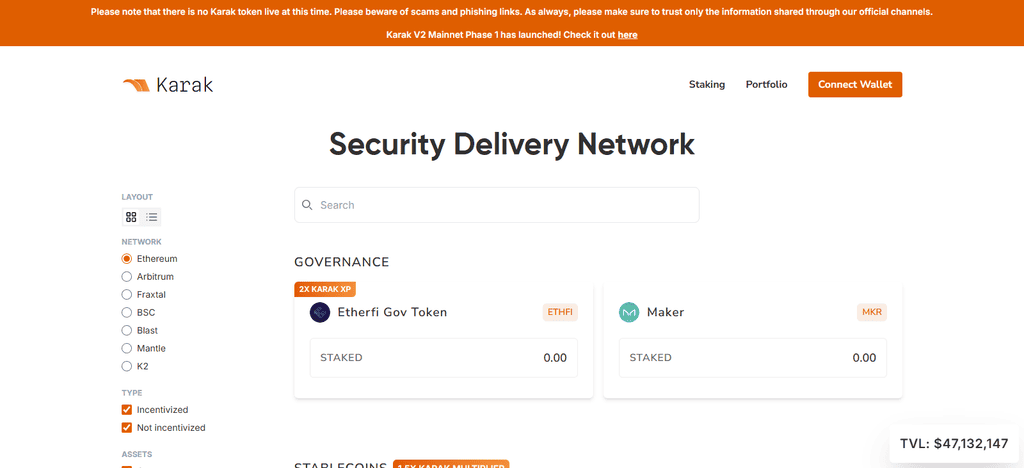1024x468 pixels.
Task: Click the Etherfi Gov Token logo
Action: (320, 312)
